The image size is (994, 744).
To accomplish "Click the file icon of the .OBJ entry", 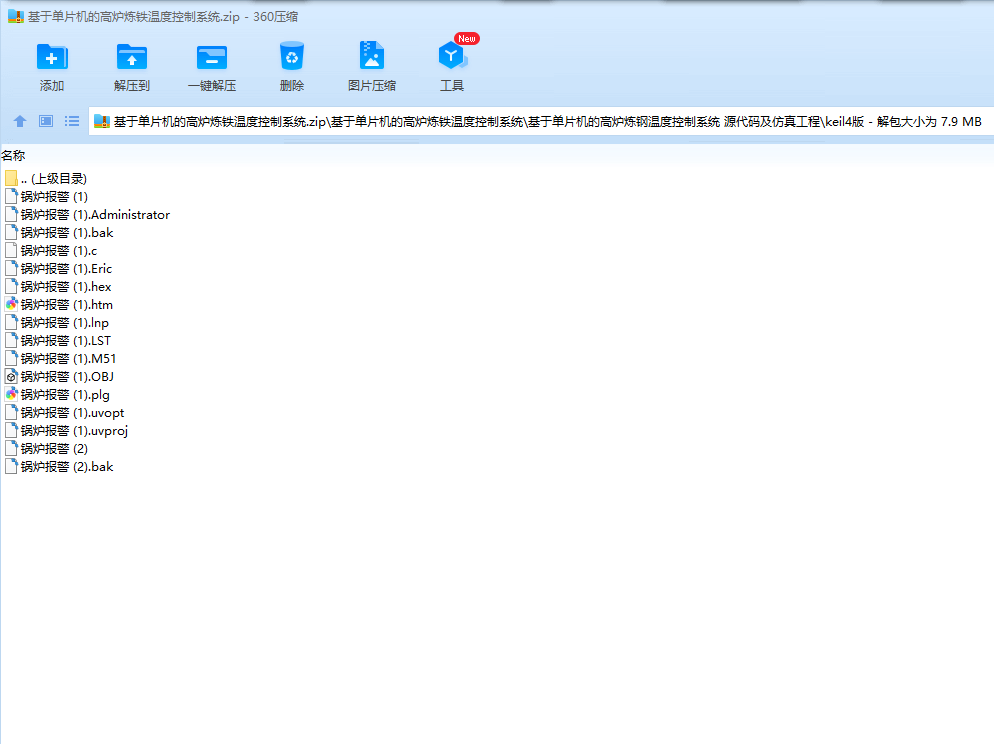I will coord(11,376).
